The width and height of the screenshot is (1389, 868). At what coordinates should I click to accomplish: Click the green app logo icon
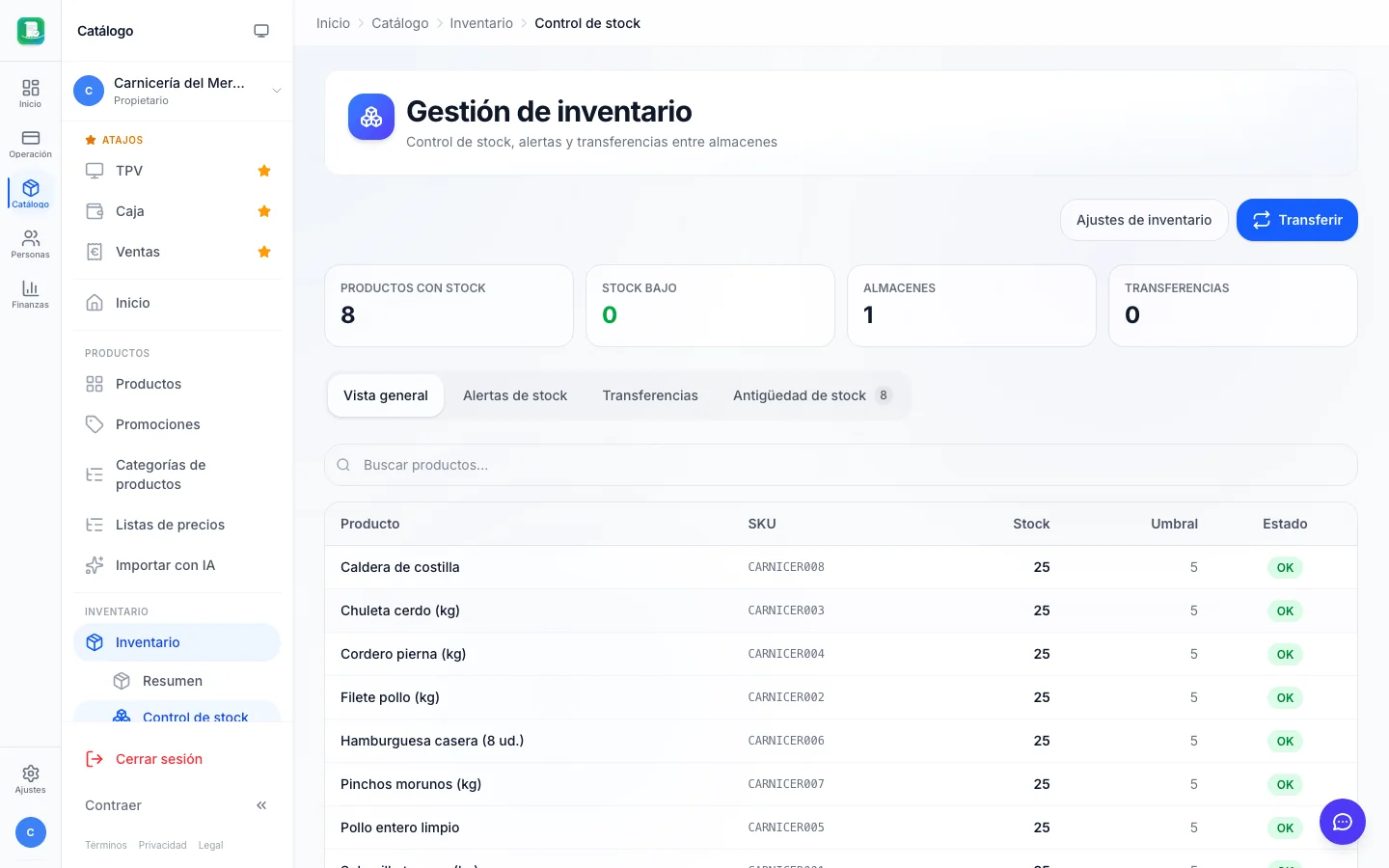(x=31, y=31)
